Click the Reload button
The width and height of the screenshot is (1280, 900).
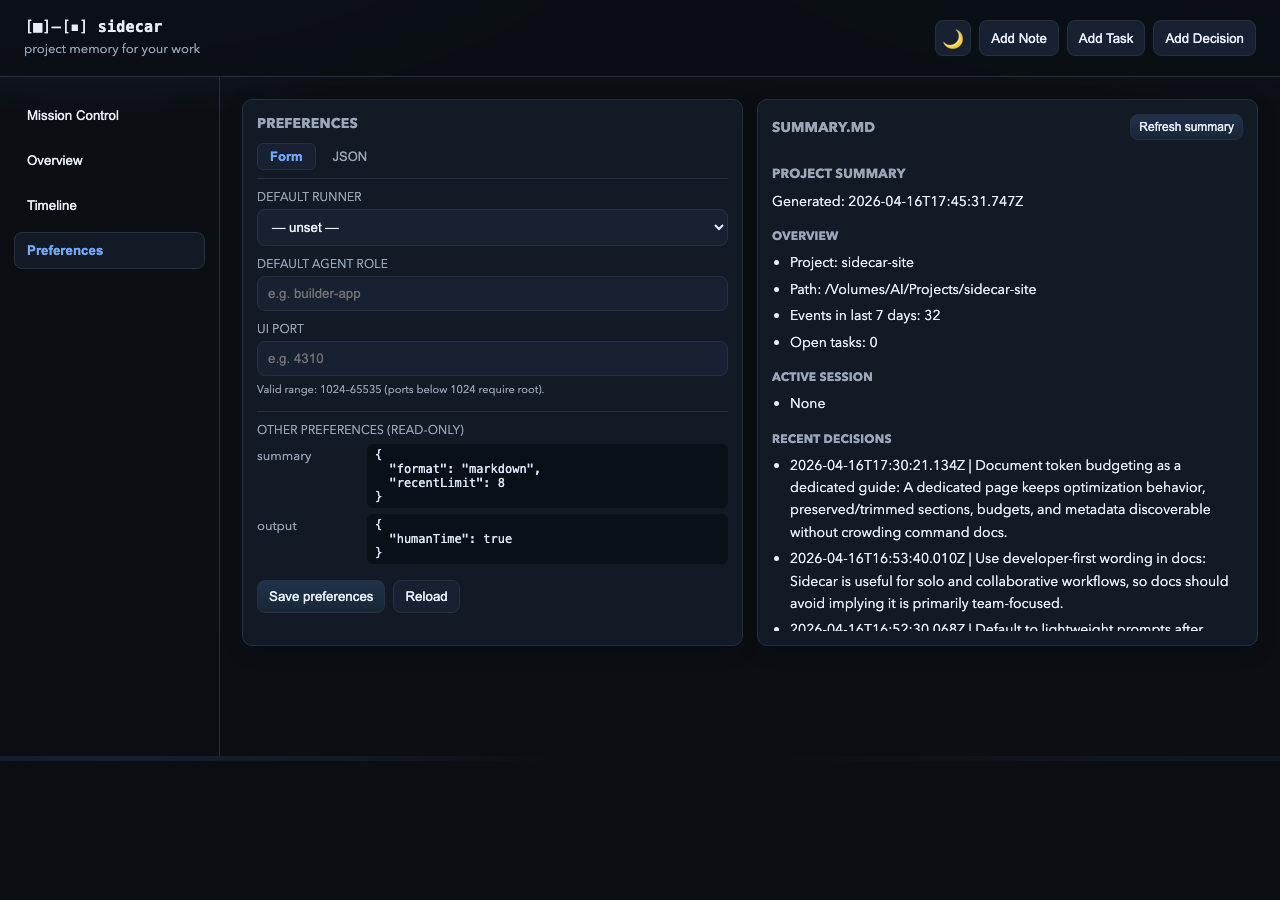click(x=426, y=597)
